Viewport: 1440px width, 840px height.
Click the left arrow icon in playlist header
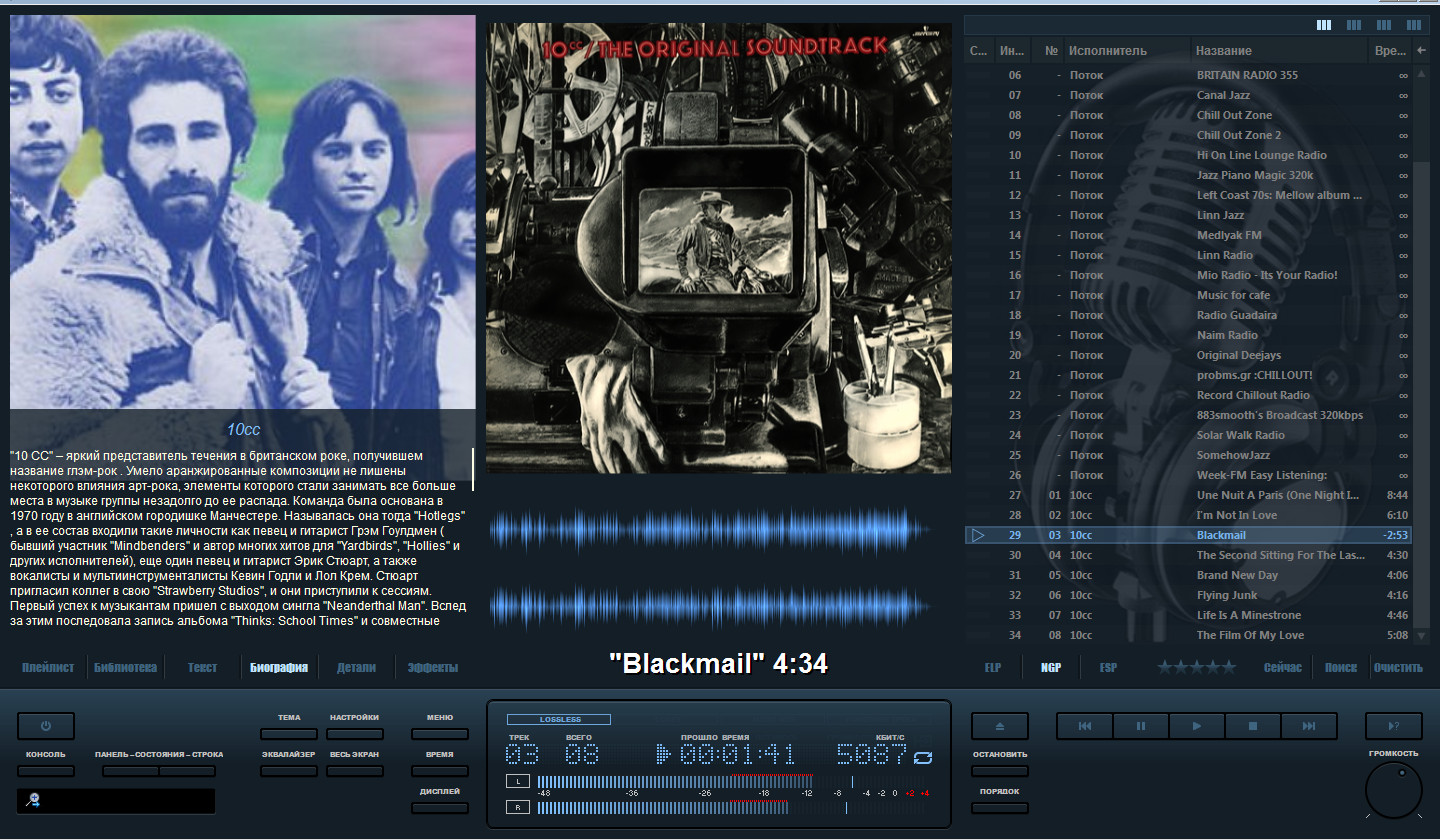click(x=1421, y=50)
